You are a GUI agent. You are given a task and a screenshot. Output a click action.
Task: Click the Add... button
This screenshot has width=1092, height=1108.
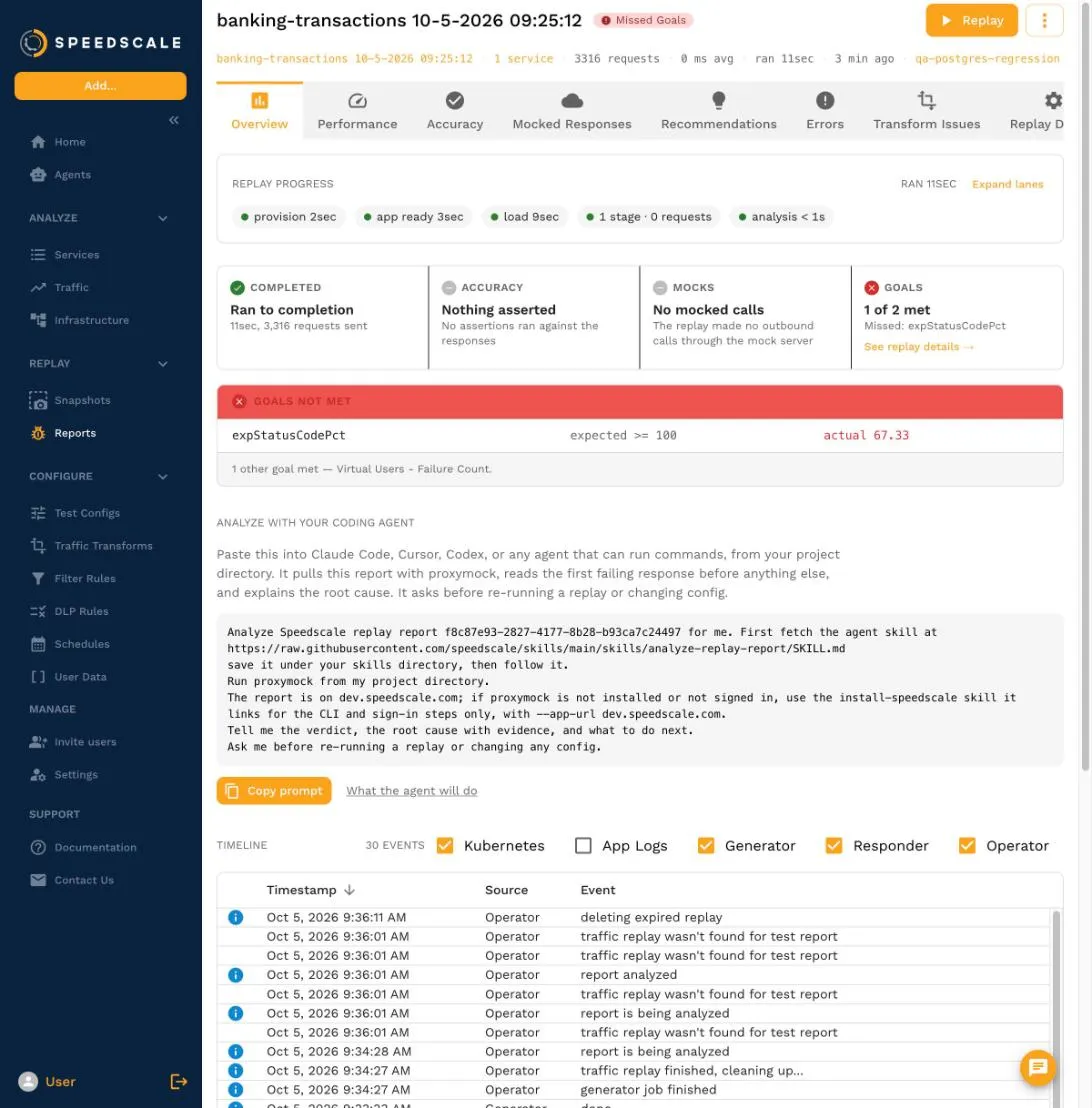click(100, 86)
